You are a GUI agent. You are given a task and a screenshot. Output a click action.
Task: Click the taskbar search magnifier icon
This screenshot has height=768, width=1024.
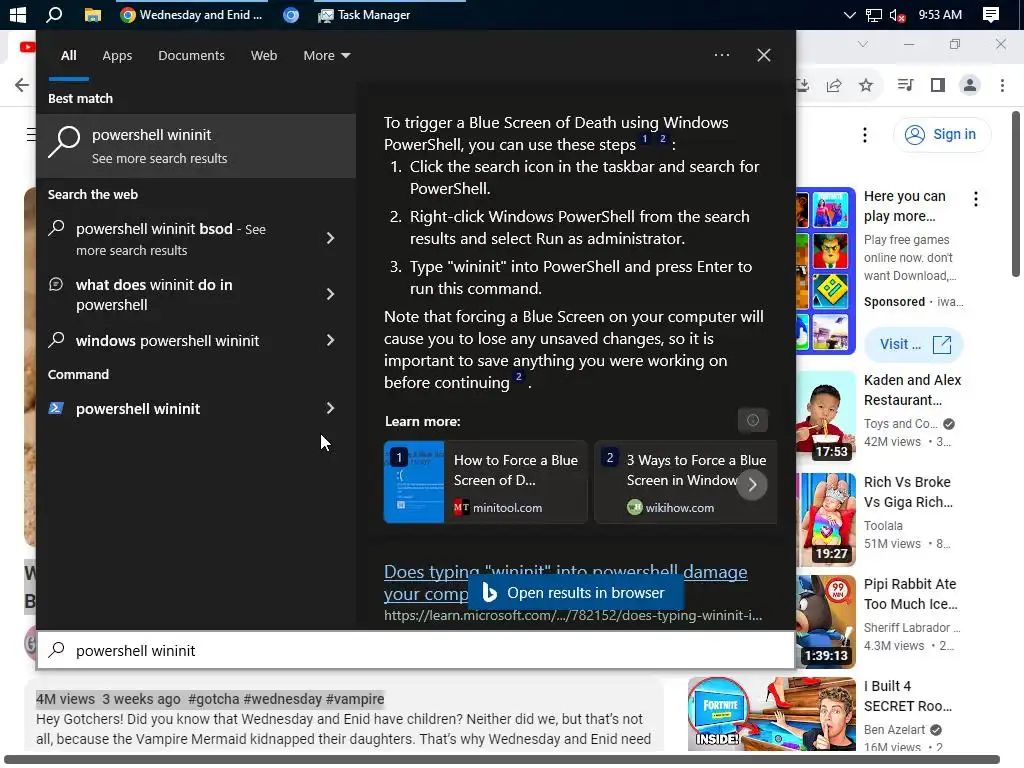click(x=54, y=14)
